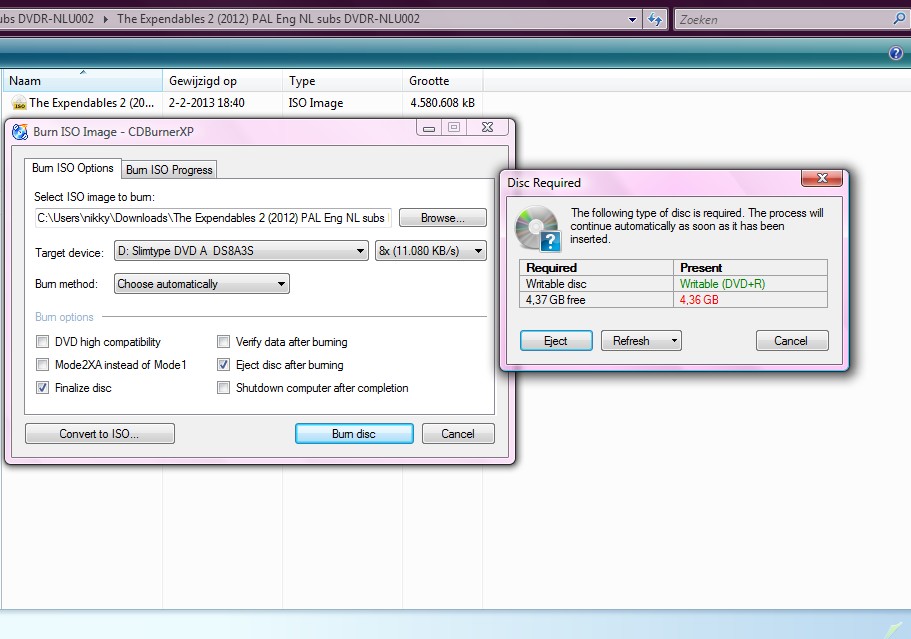Click the Browse... button
This screenshot has width=911, height=639.
pos(443,218)
